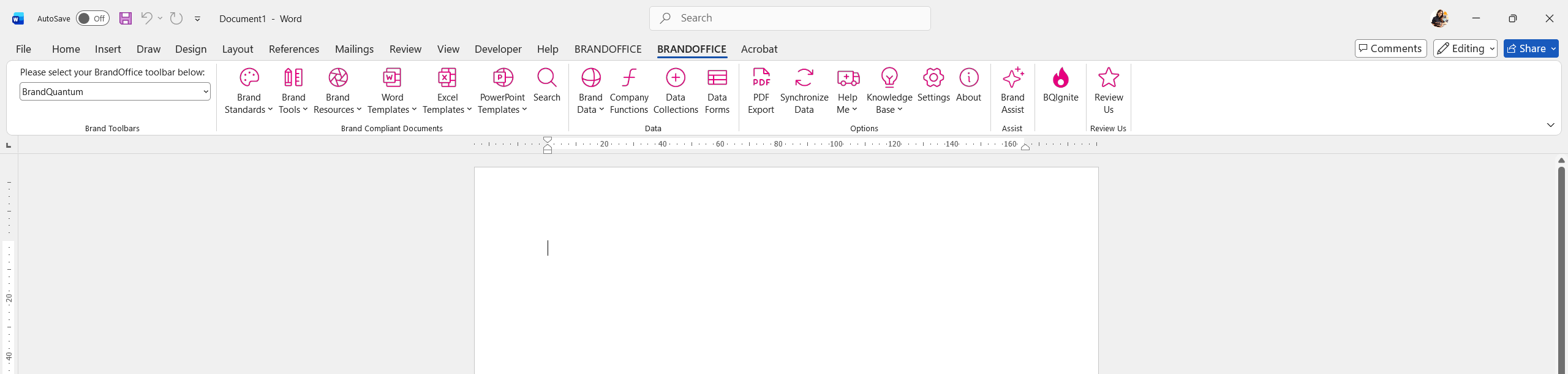
Task: Open Data Collections
Action: click(x=676, y=91)
